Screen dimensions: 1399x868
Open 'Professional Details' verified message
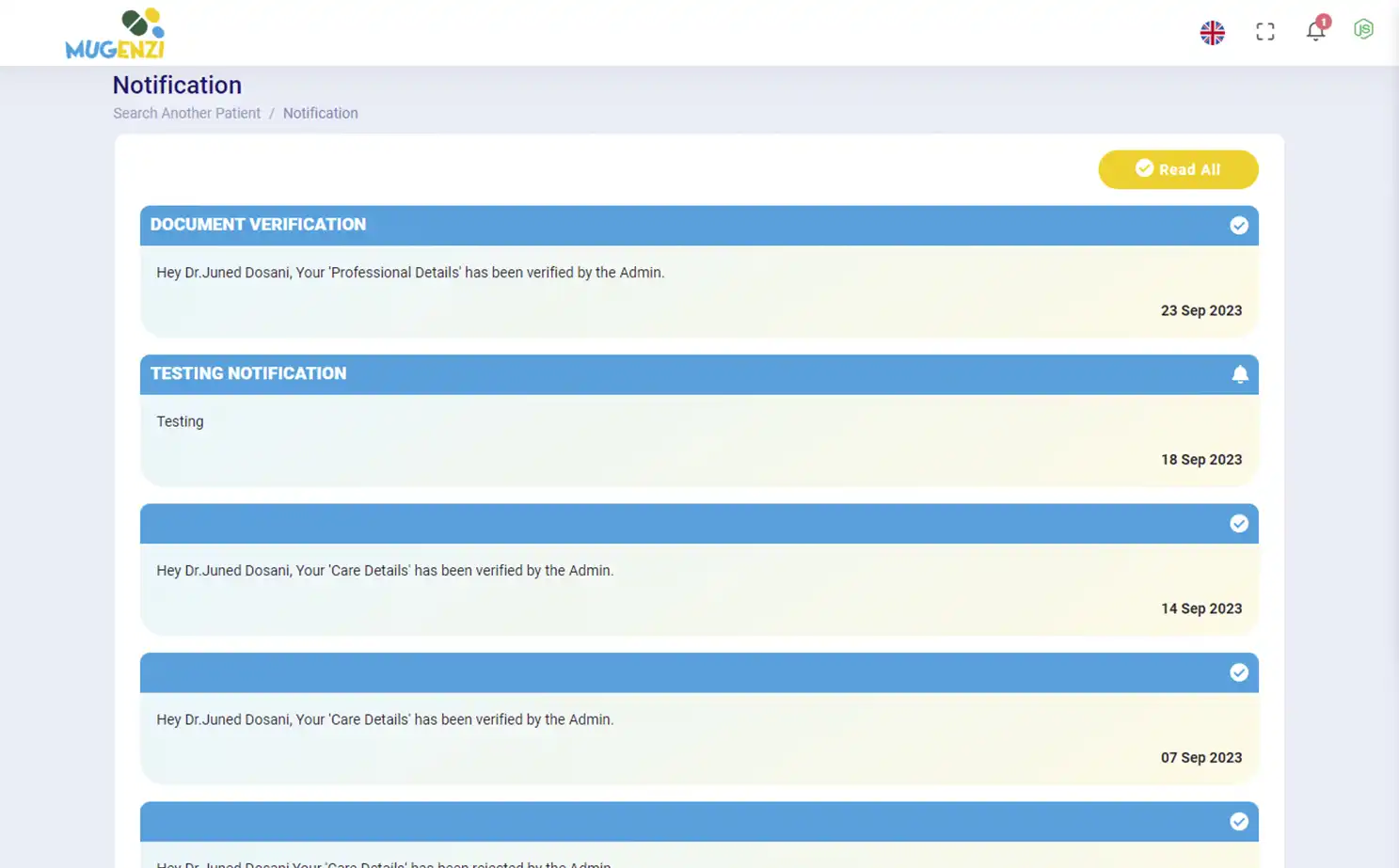410,273
